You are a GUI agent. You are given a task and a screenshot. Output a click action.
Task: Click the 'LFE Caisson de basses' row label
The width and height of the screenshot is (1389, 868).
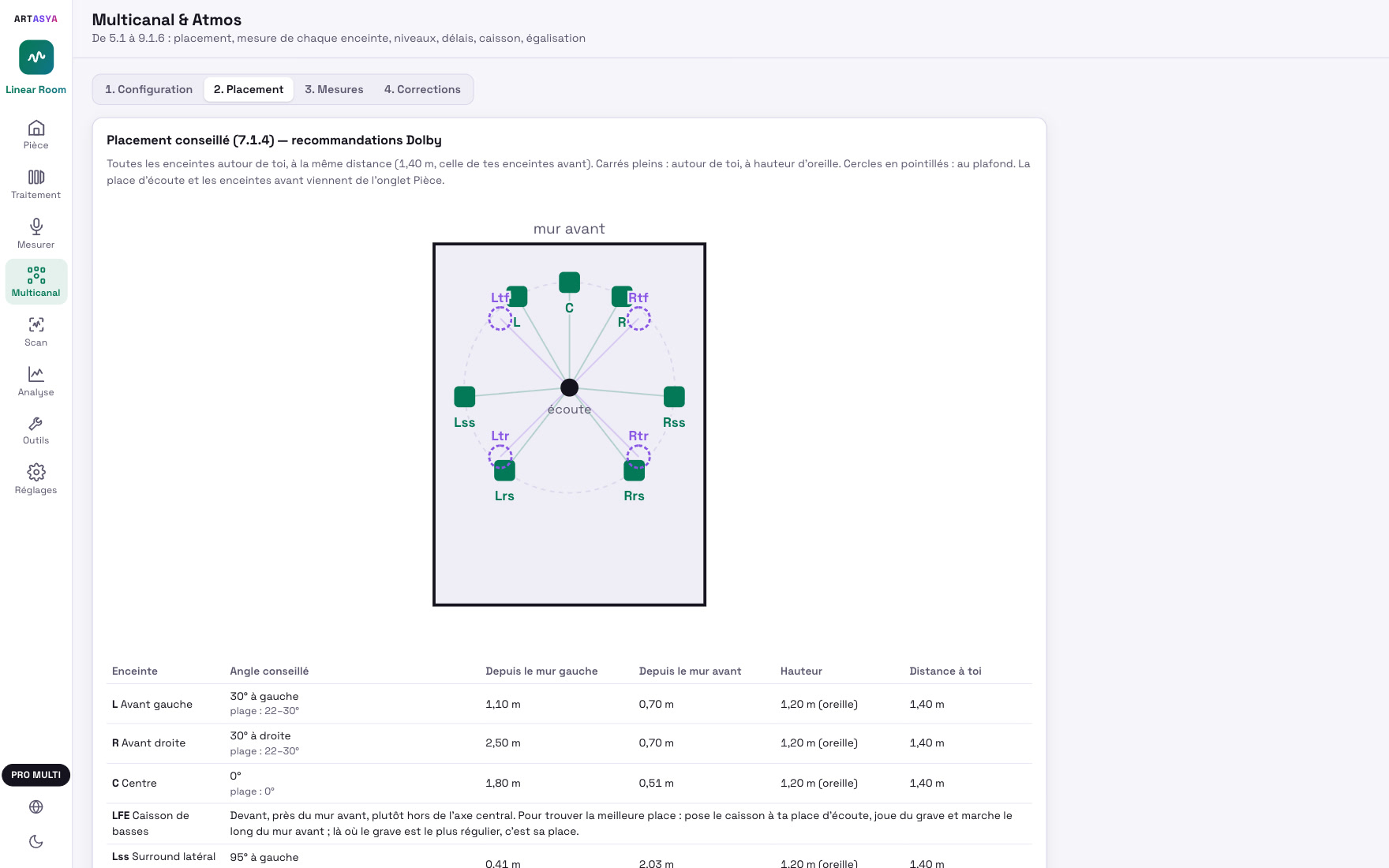click(x=151, y=823)
